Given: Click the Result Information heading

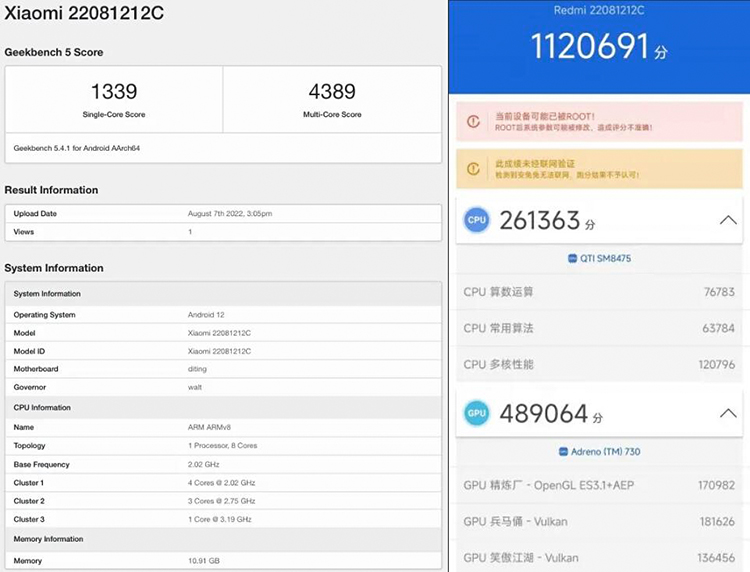Looking at the screenshot, I should pos(51,190).
